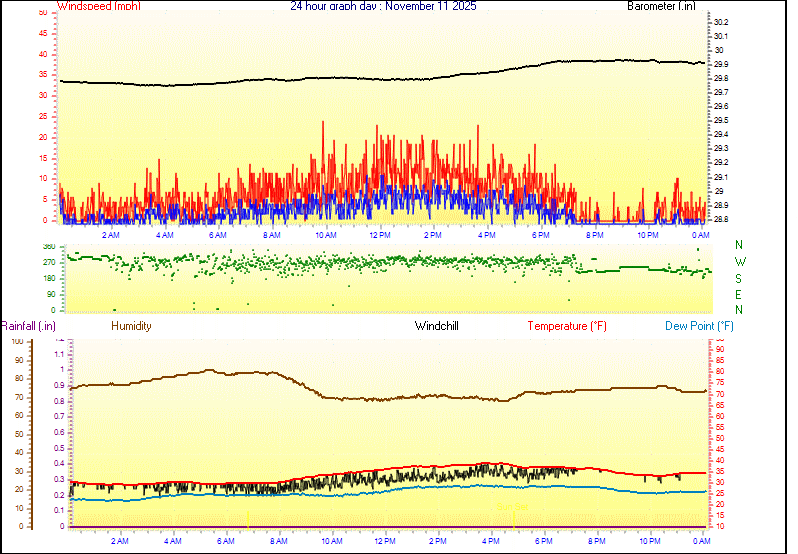The width and height of the screenshot is (798, 554).
Task: Click the 360 value on wind direction scale
Action: coord(48,246)
